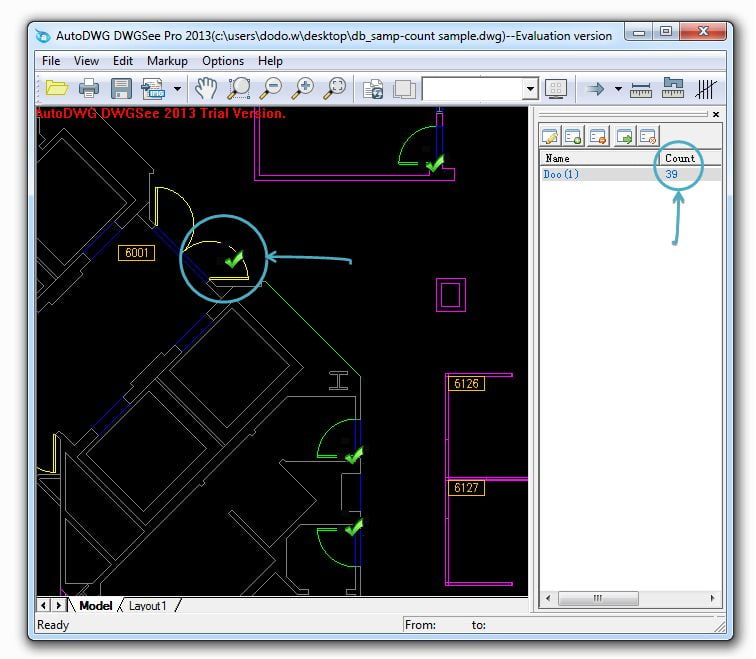Click the Zoom extents icon

click(336, 89)
